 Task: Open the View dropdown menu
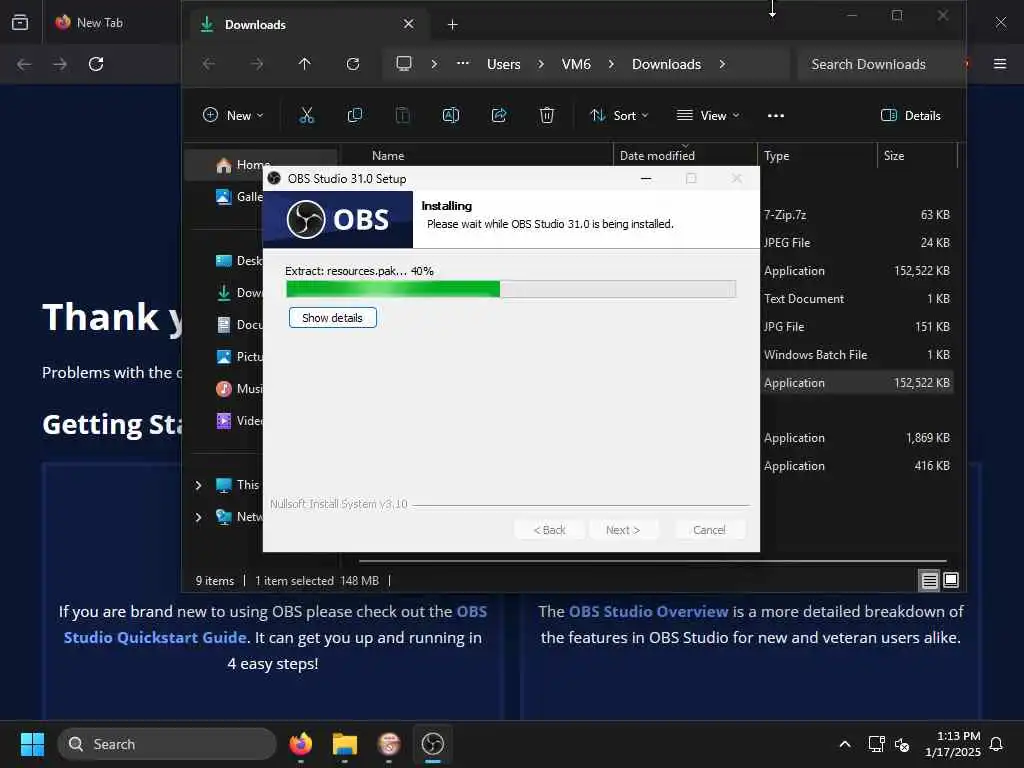point(708,116)
